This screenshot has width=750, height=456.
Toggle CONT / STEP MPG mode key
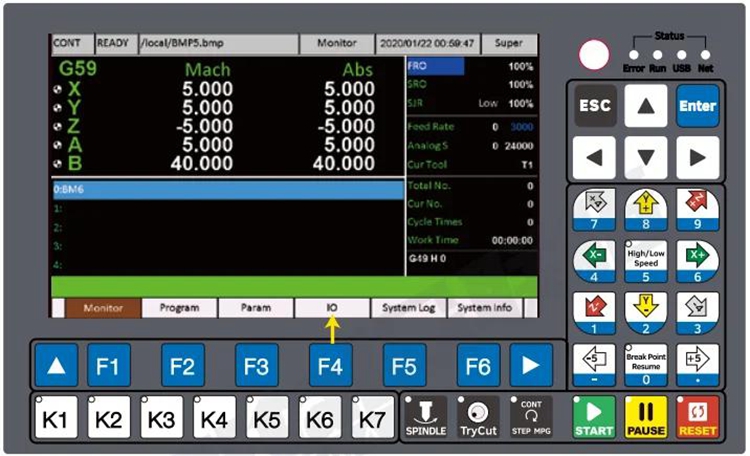532,415
